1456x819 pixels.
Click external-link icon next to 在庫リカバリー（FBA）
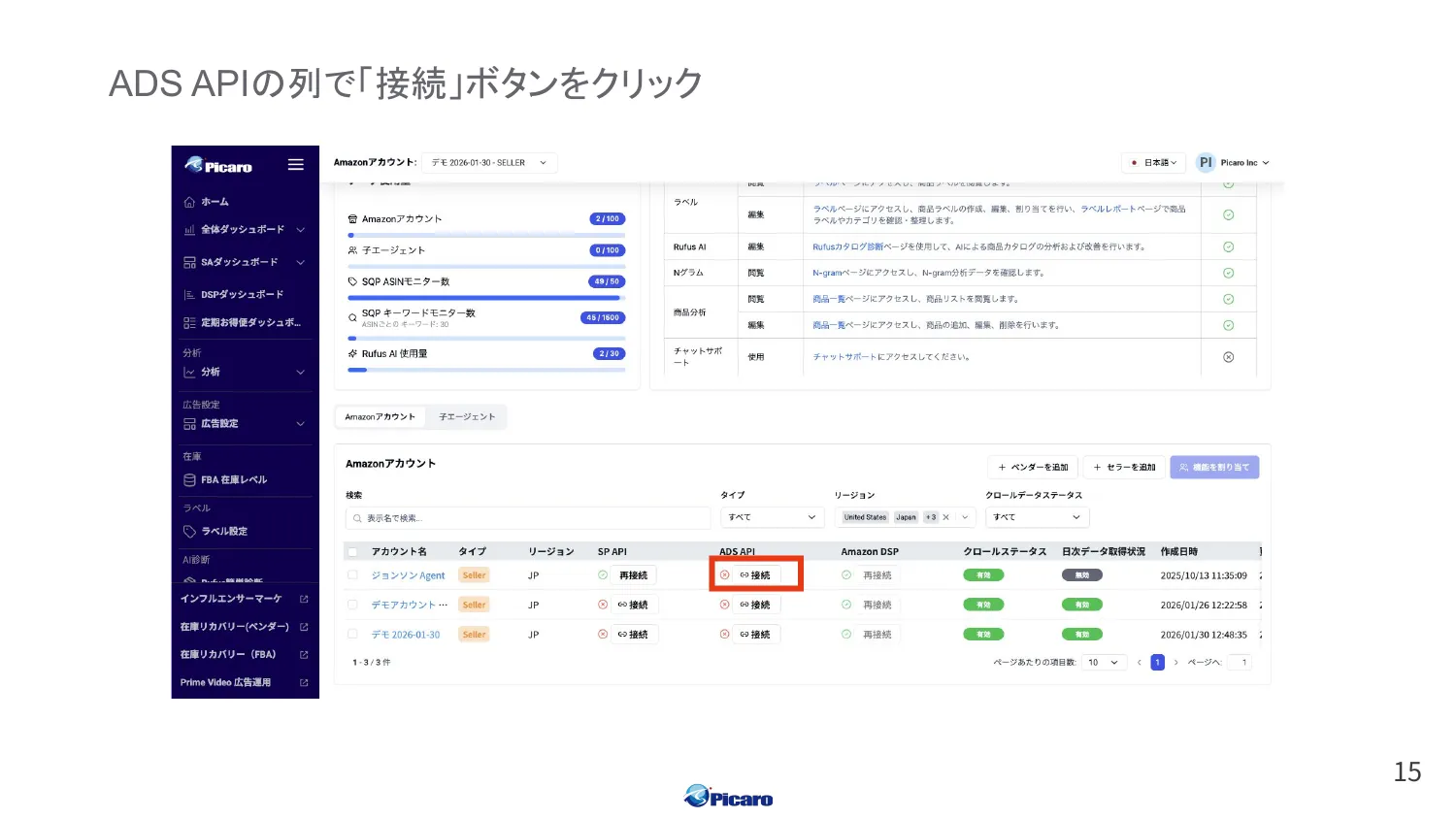304,654
